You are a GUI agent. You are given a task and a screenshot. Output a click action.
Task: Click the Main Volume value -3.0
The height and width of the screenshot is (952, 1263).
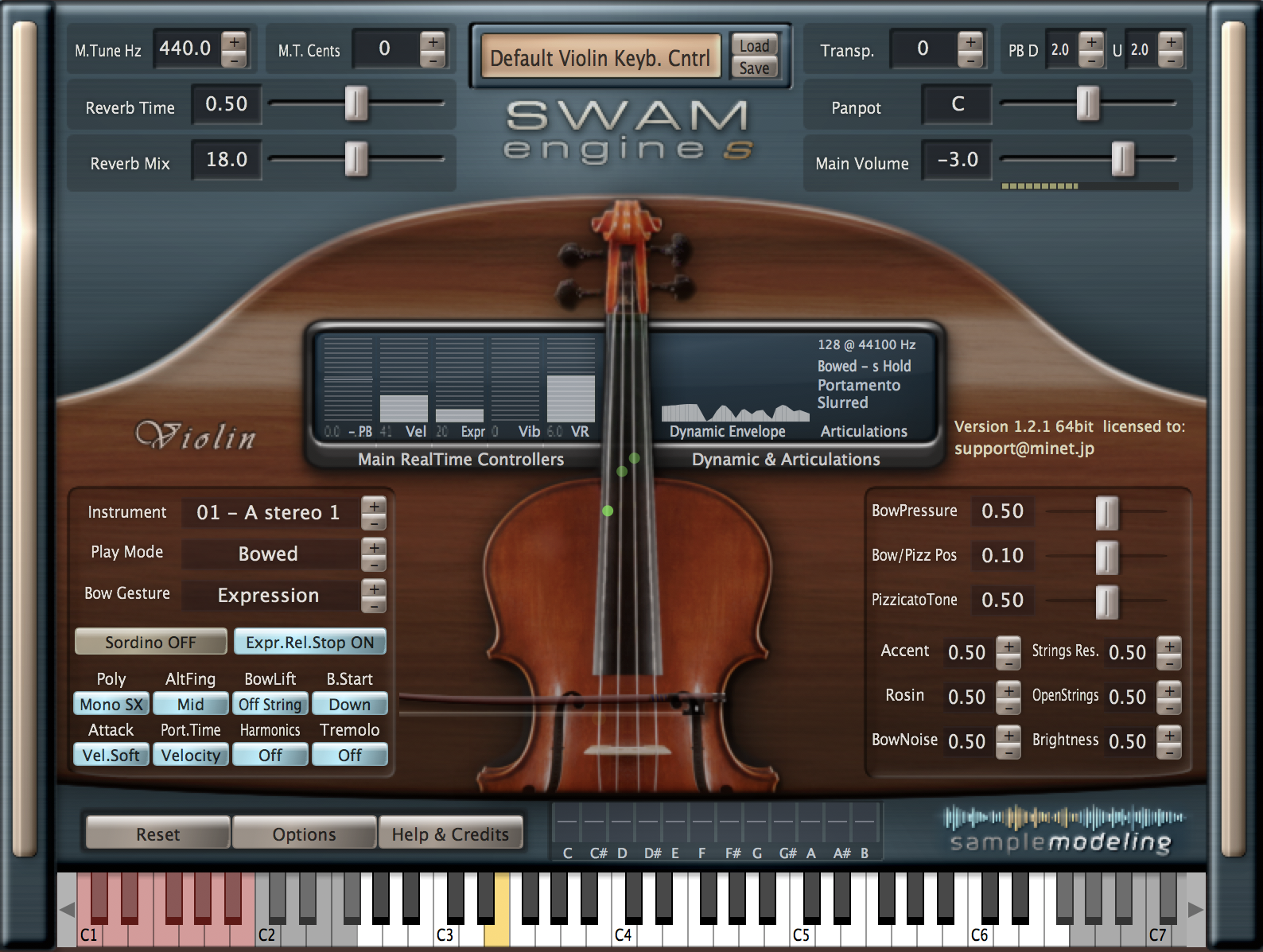pos(958,160)
